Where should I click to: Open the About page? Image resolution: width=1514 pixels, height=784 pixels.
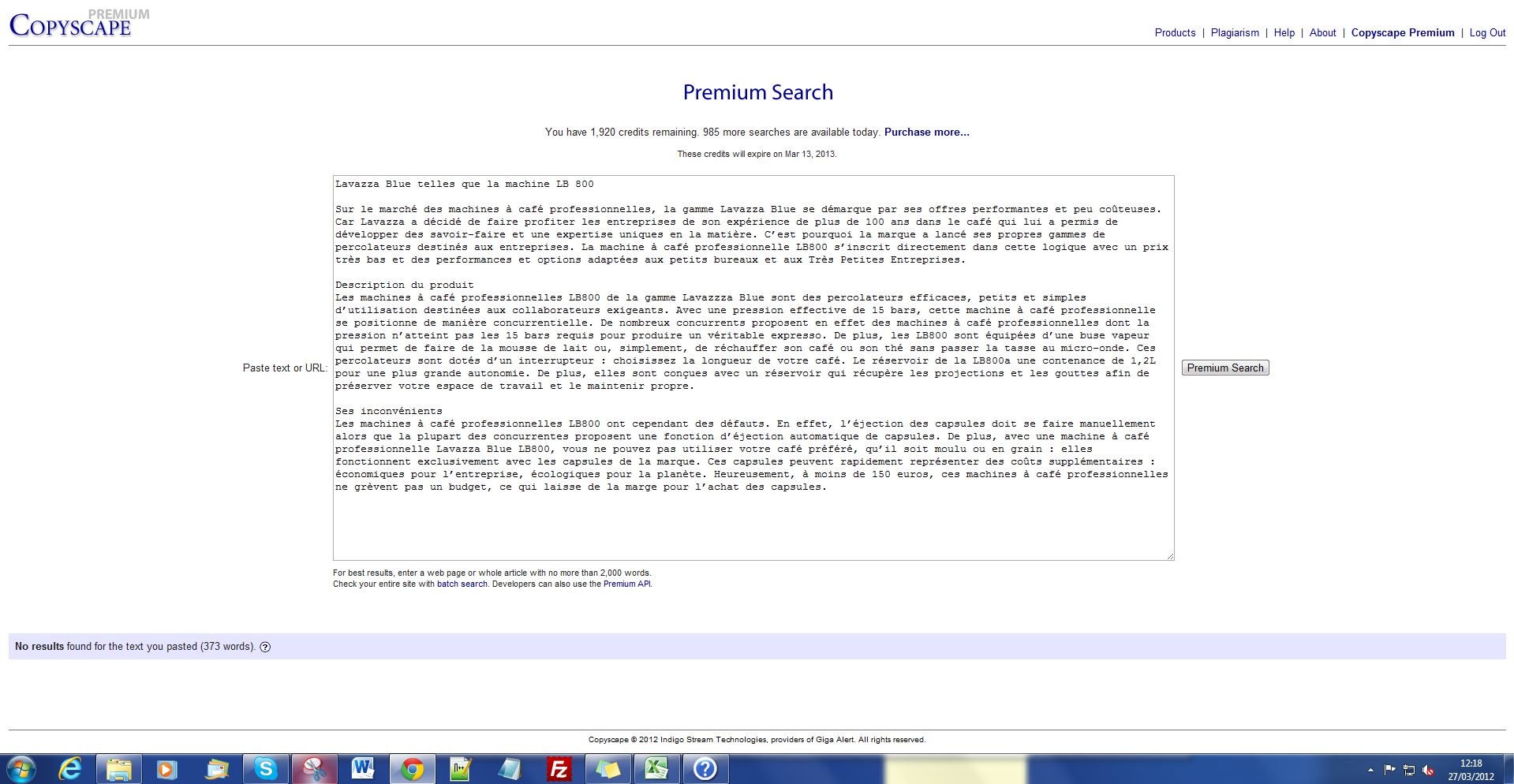pos(1322,32)
